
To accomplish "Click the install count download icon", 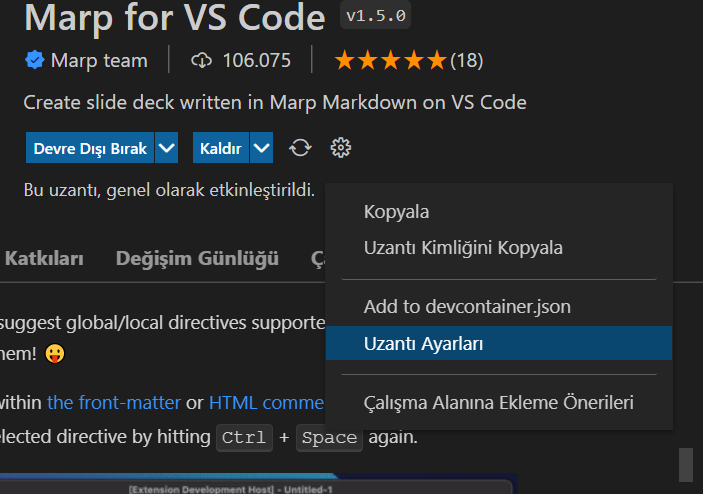I will pyautogui.click(x=202, y=61).
